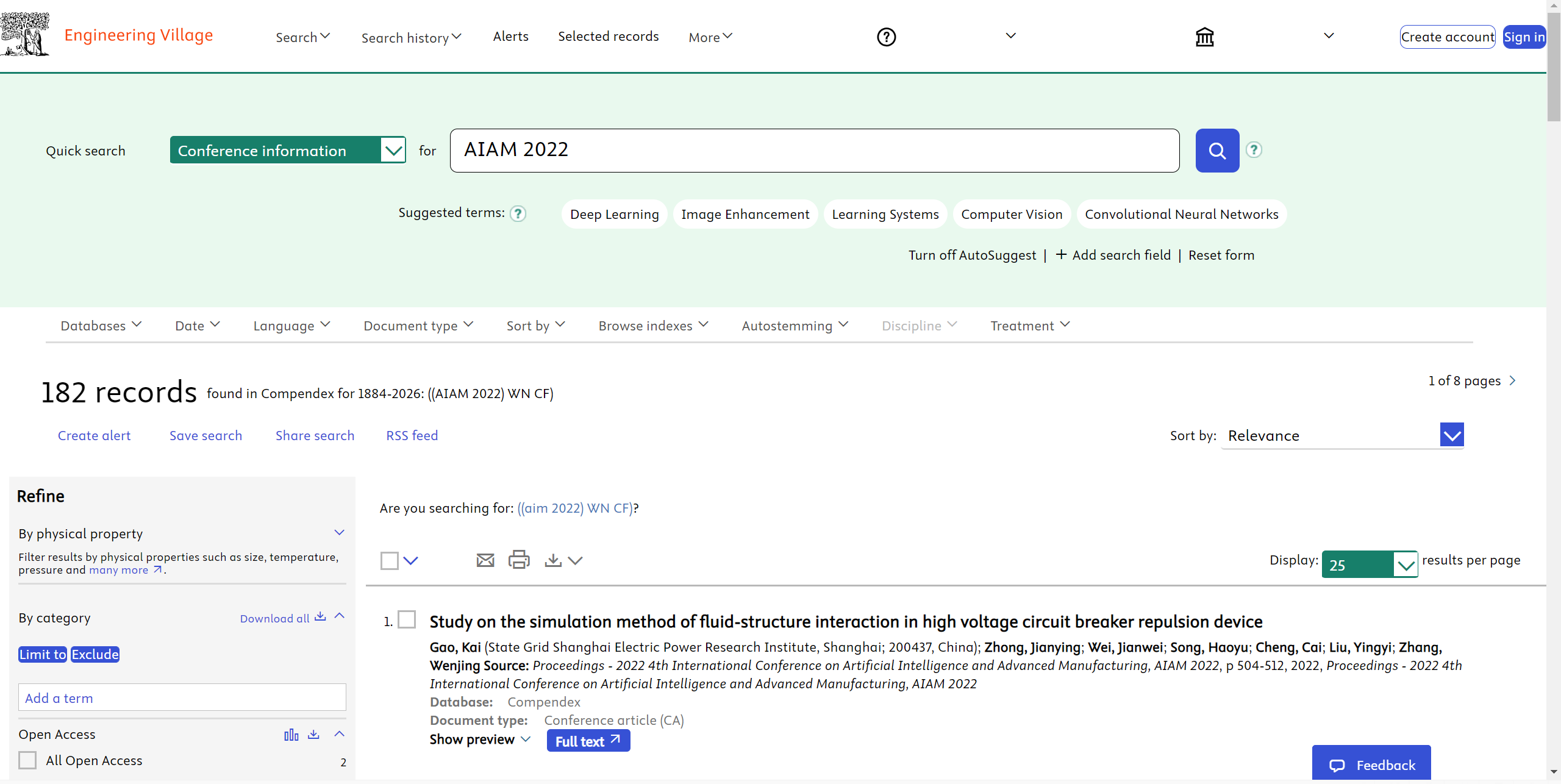Screen dimensions: 1561x784
Task: Select the Deep Learning suggested term
Action: click(x=614, y=214)
